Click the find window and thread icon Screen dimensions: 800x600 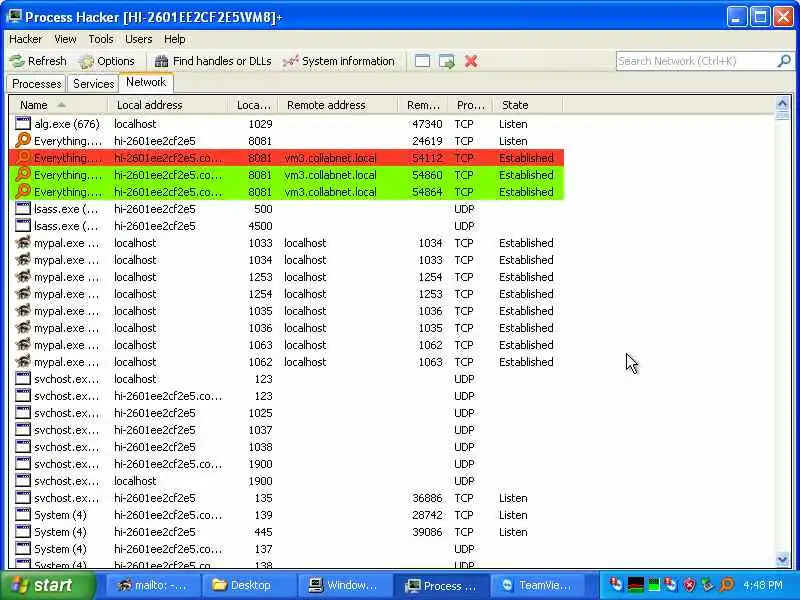coord(446,61)
